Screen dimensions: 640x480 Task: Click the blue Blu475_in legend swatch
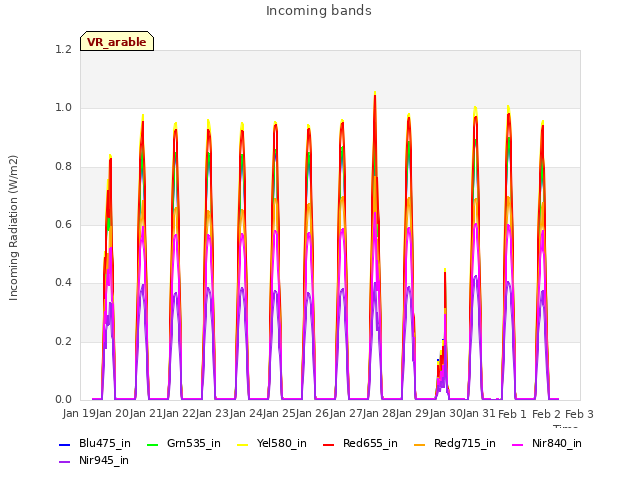pyautogui.click(x=64, y=444)
